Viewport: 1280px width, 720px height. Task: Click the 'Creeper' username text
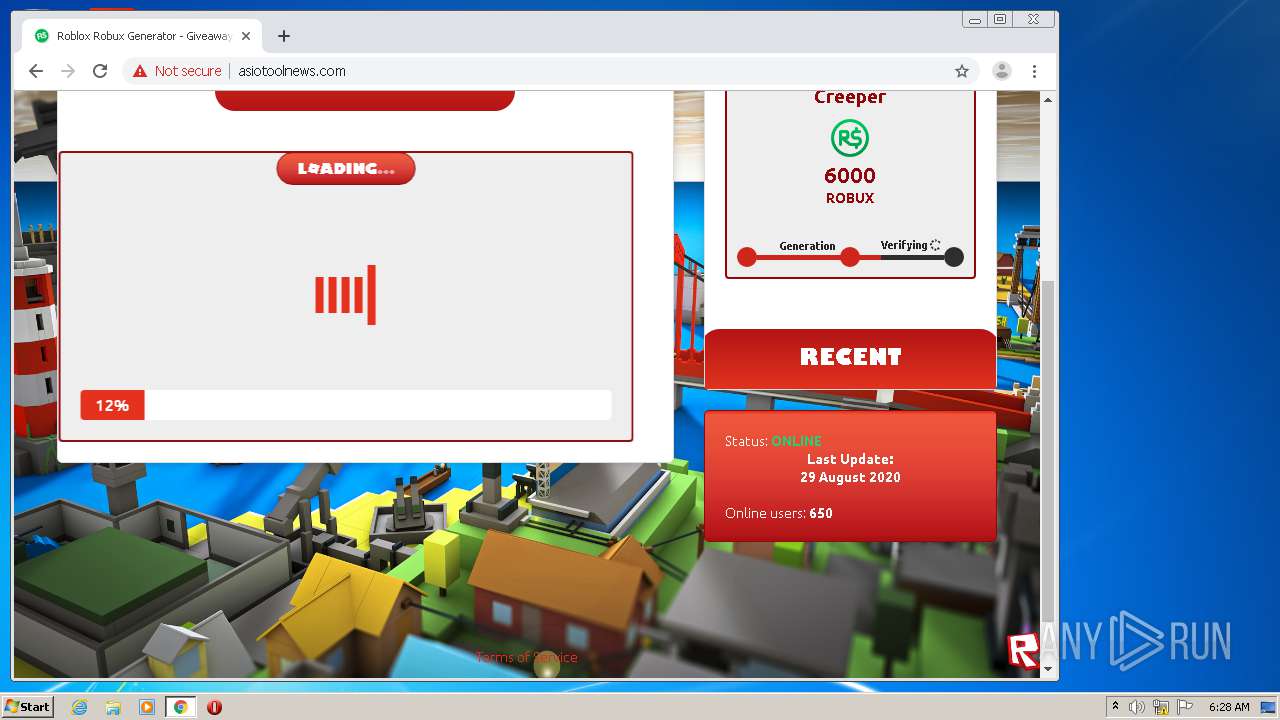(x=850, y=97)
